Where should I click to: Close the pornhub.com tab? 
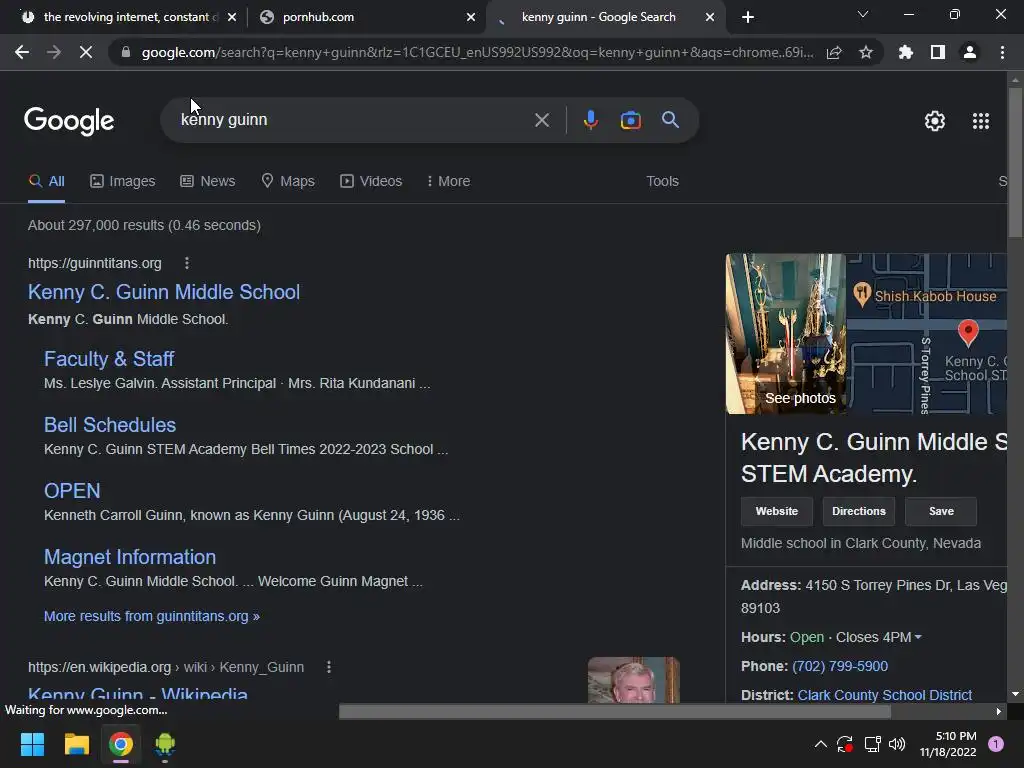[x=471, y=17]
